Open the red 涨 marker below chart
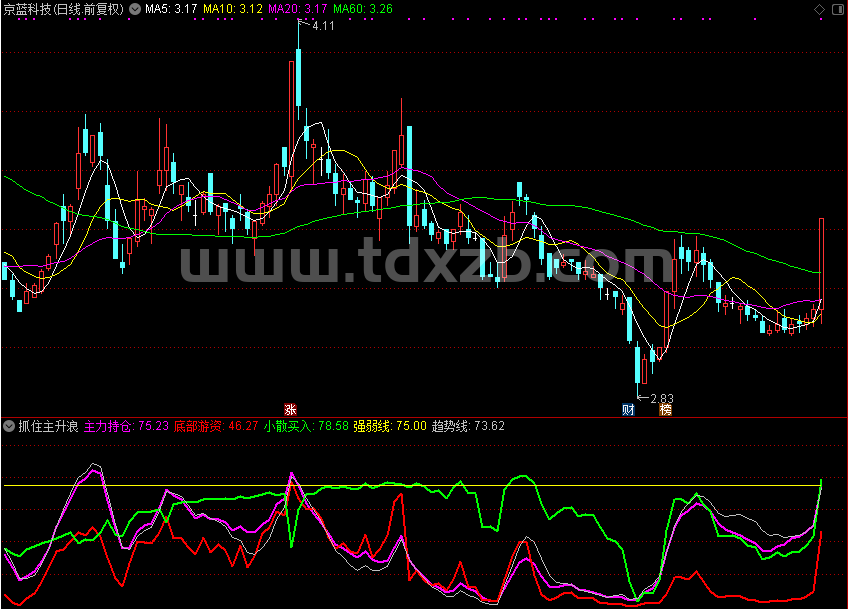Screen dimensions: 848x609 pos(290,409)
